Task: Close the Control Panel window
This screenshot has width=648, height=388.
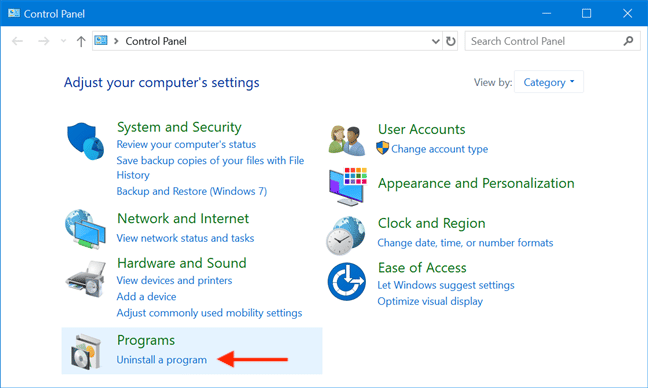Action: [x=627, y=13]
